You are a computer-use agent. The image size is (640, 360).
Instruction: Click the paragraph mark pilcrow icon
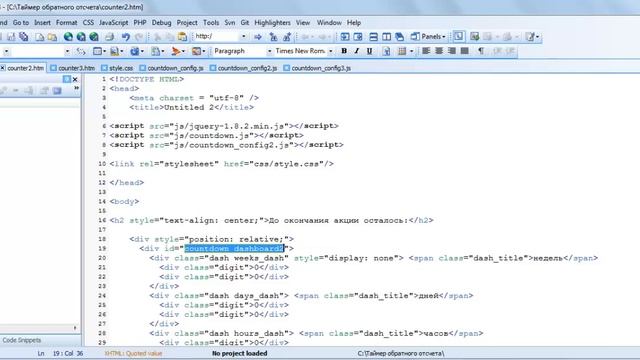[x=481, y=51]
